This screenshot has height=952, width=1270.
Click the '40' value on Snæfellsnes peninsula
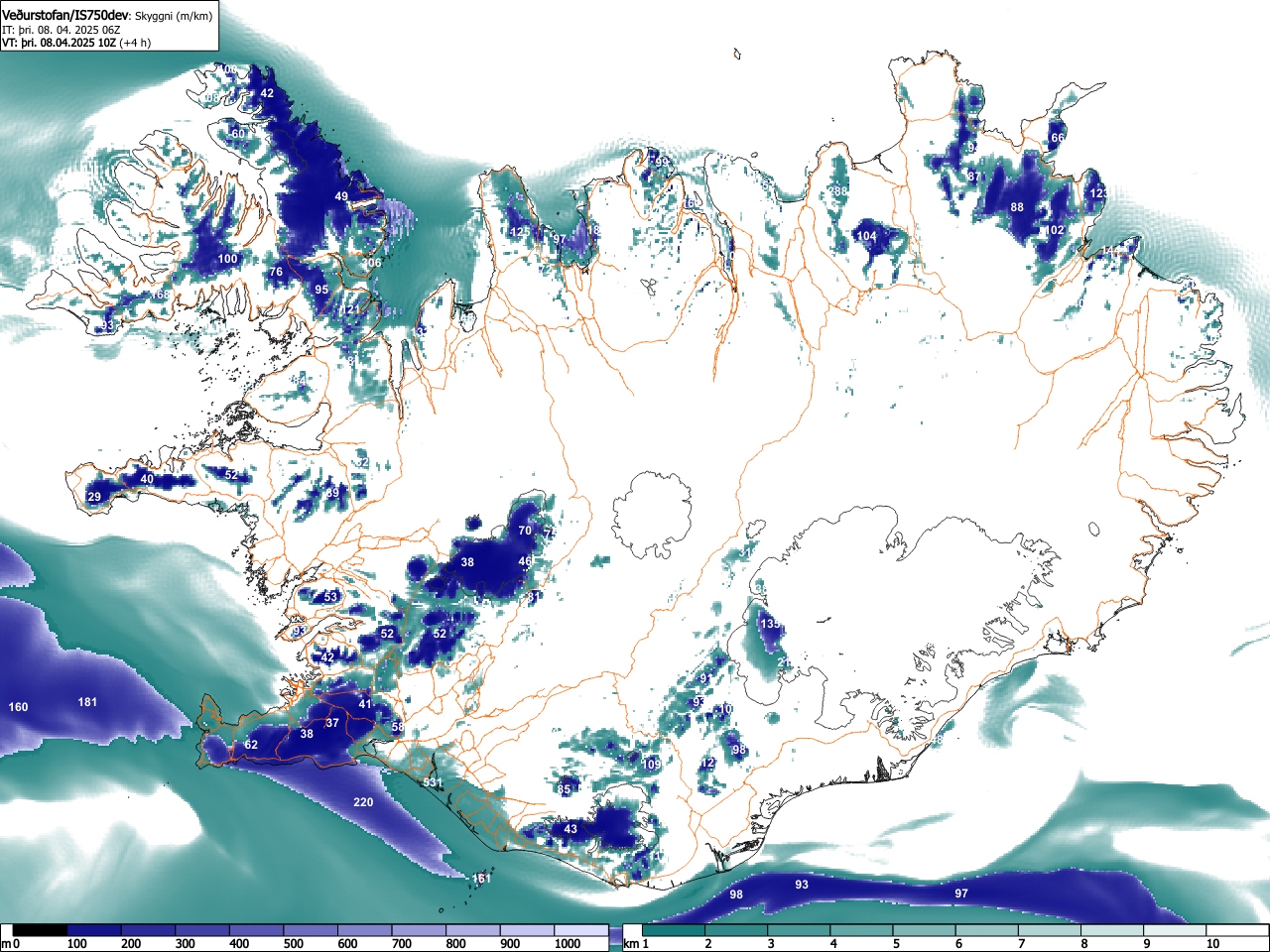point(147,479)
